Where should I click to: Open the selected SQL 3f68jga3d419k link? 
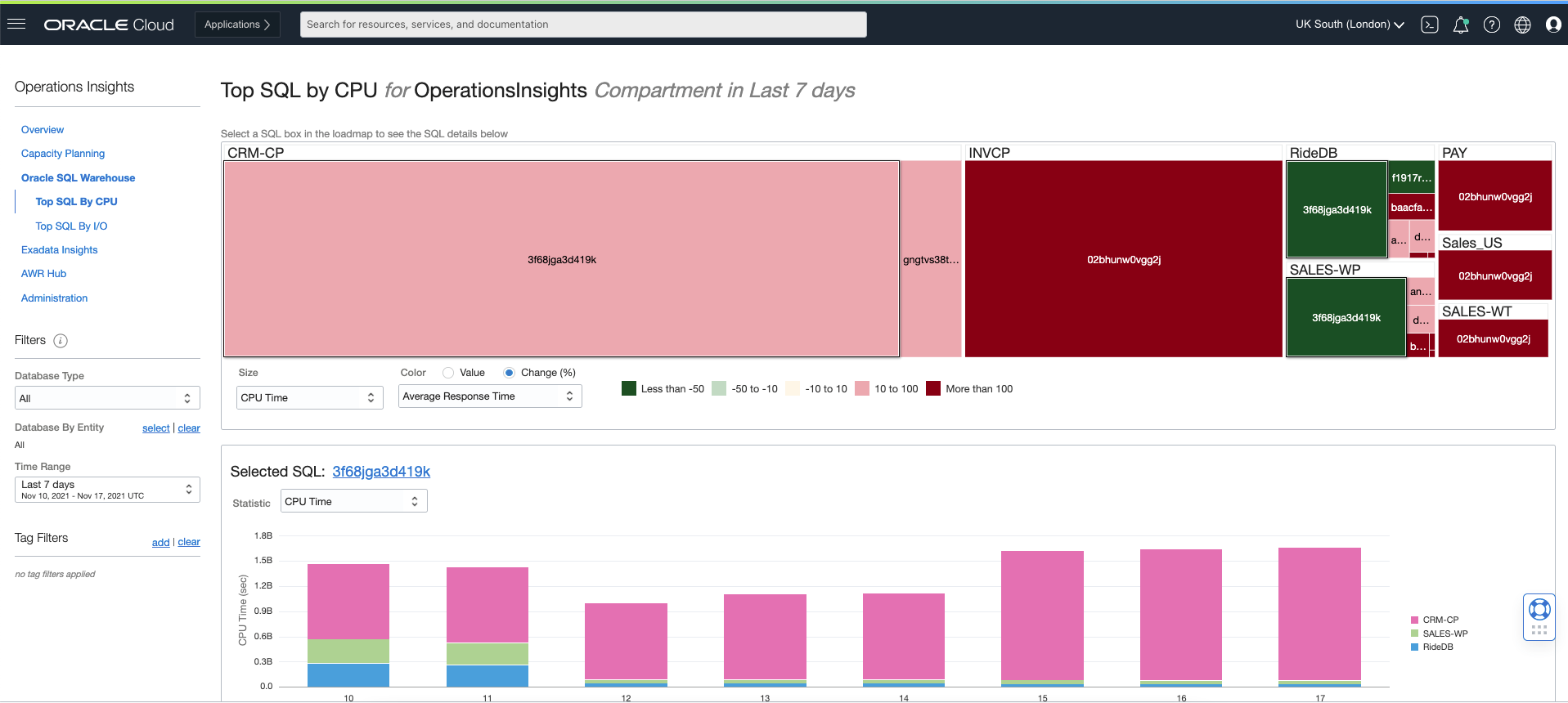tap(381, 472)
